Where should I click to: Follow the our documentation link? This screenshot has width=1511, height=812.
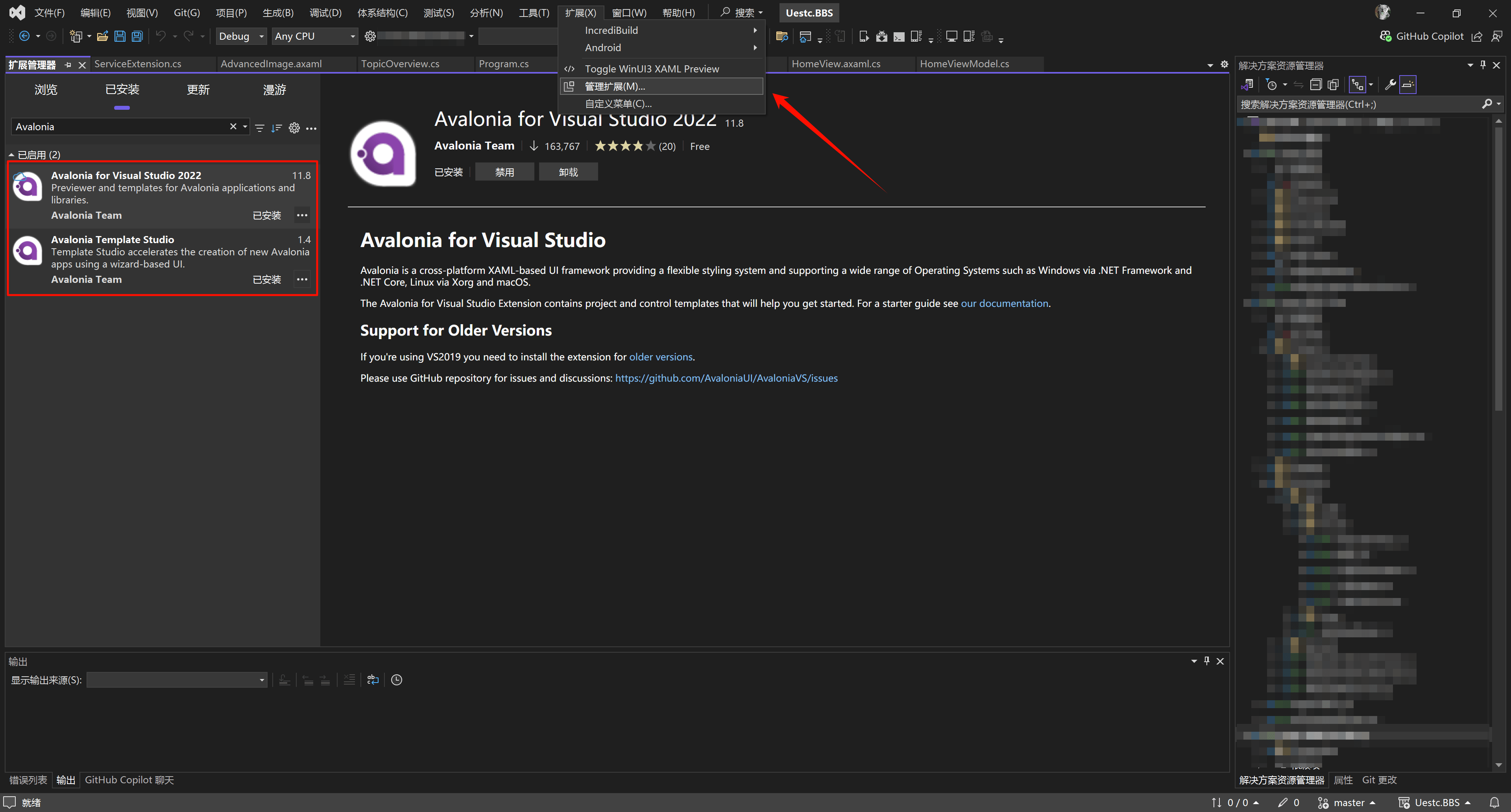click(1004, 303)
